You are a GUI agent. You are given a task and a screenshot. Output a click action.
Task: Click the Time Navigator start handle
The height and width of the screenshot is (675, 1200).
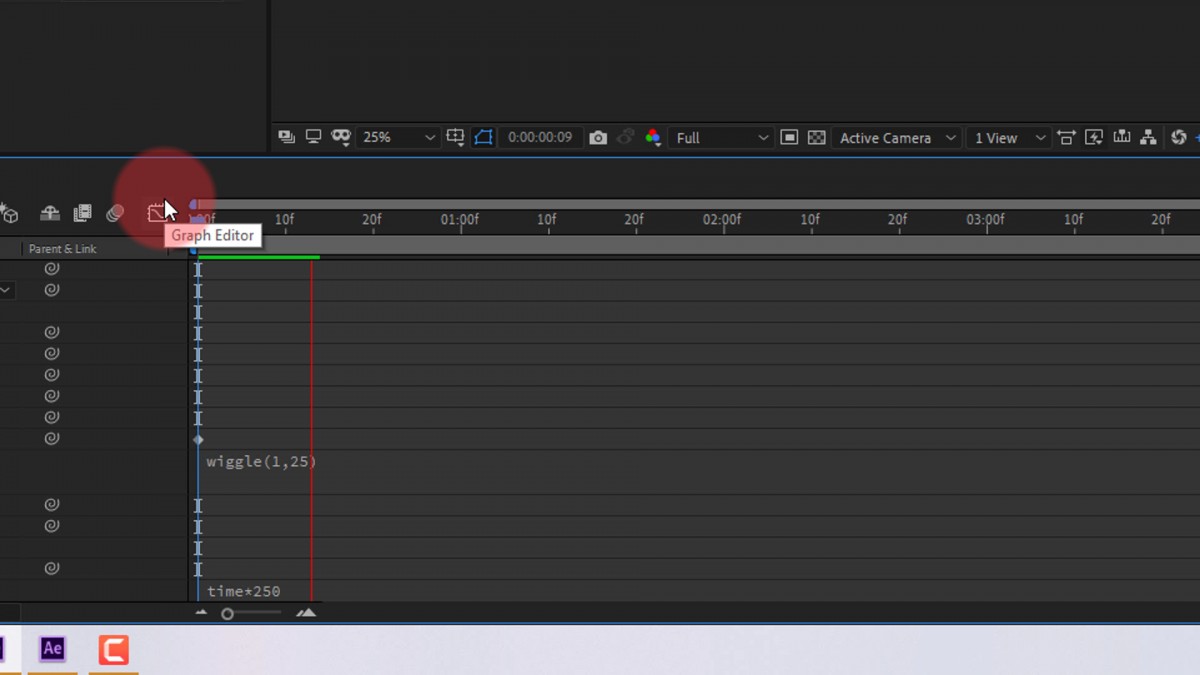coord(194,204)
